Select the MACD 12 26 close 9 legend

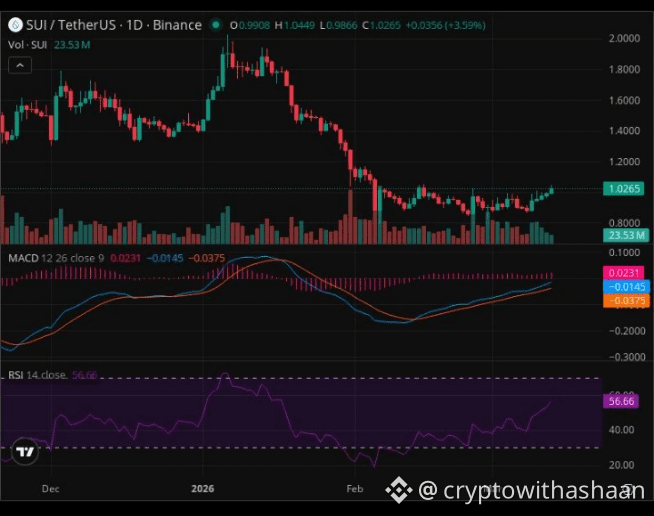click(x=56, y=258)
